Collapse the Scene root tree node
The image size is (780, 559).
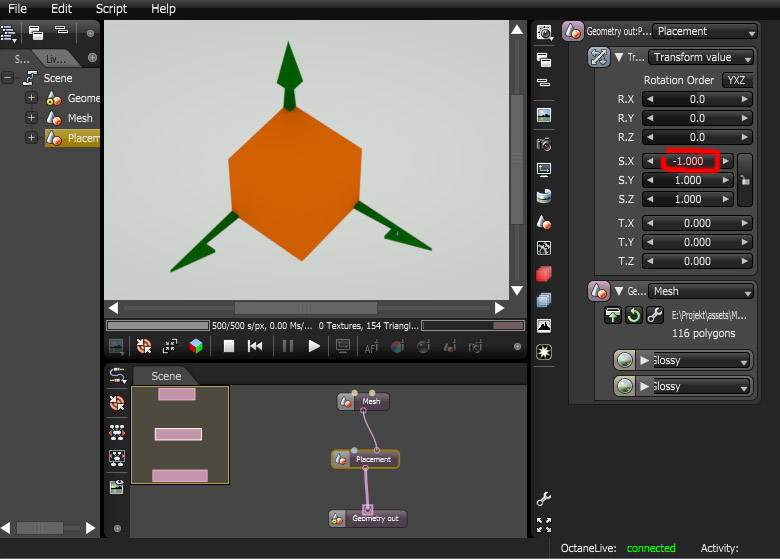pos(8,78)
